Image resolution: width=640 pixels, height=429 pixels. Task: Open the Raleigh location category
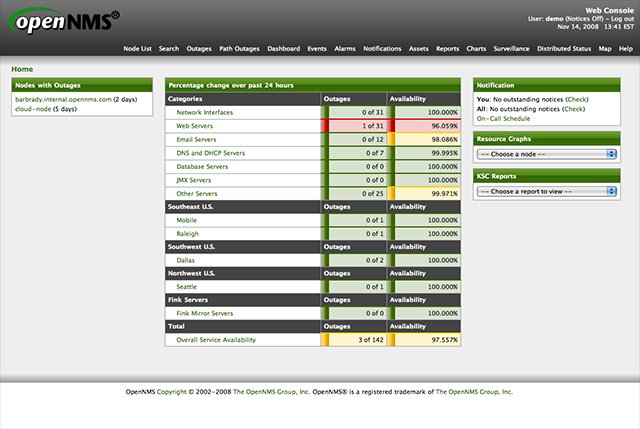[x=187, y=233]
